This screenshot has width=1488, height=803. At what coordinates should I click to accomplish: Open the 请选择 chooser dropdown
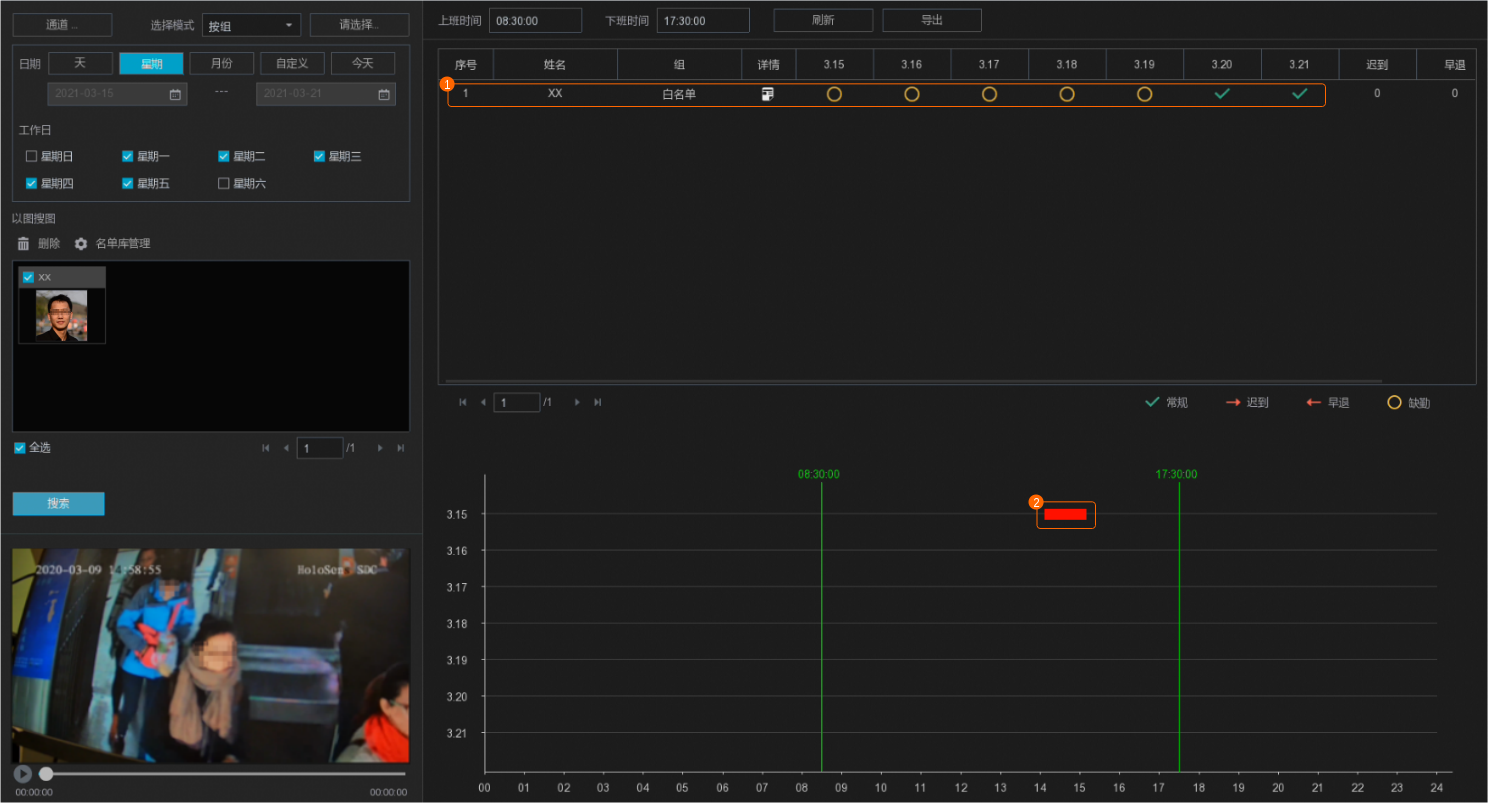point(359,25)
